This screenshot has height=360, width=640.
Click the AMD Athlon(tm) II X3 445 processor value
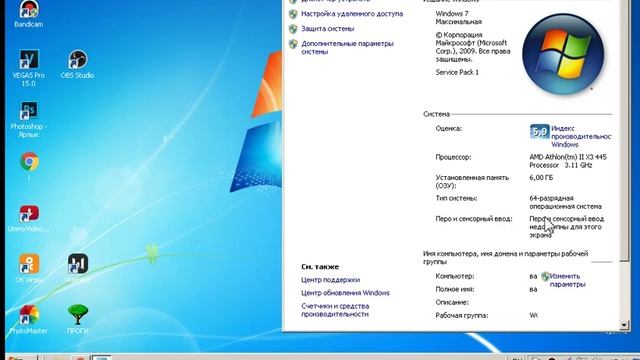coord(568,161)
